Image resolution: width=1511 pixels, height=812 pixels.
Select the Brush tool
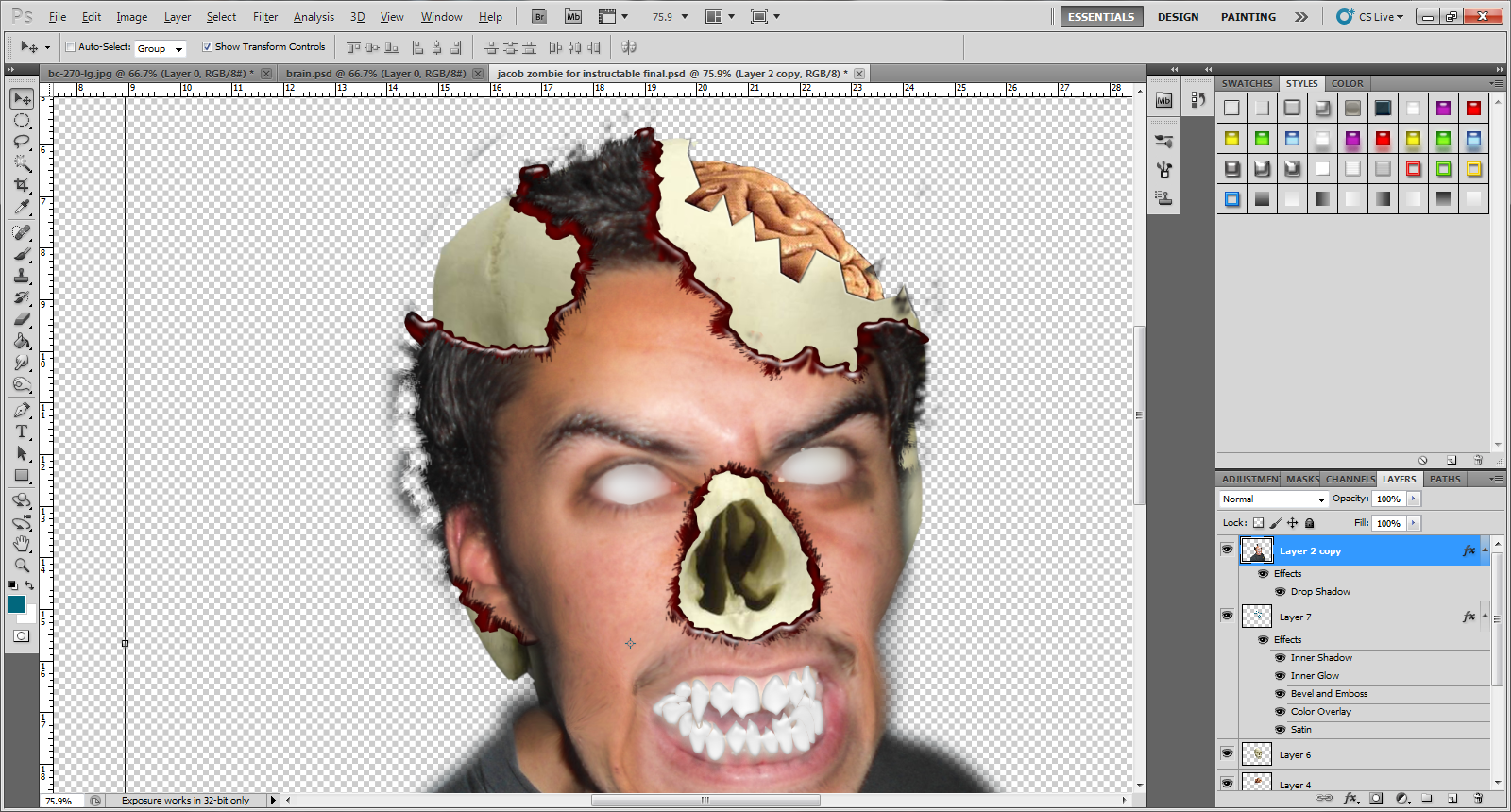click(x=22, y=254)
